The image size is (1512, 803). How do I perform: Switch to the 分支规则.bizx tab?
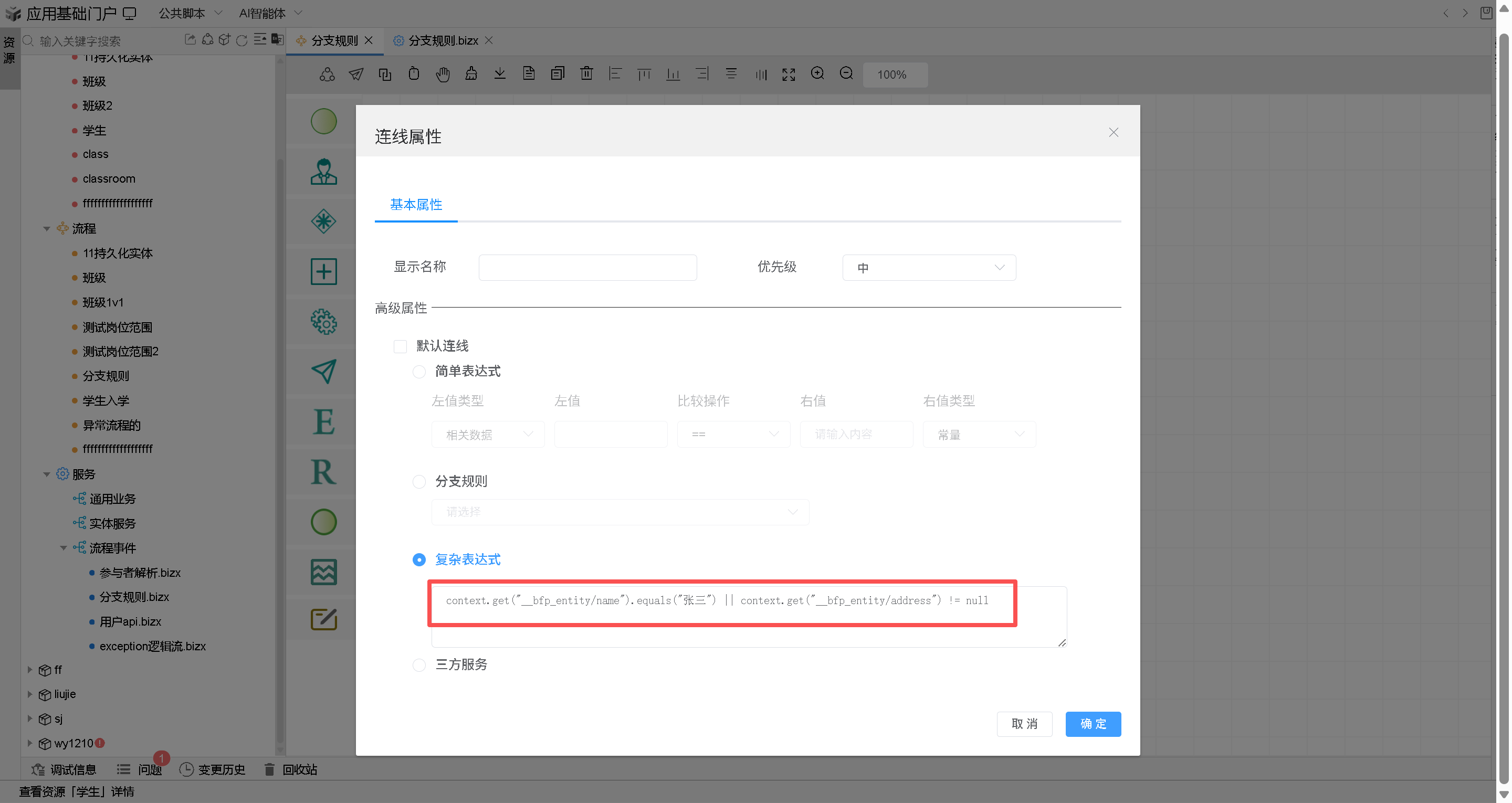click(443, 40)
